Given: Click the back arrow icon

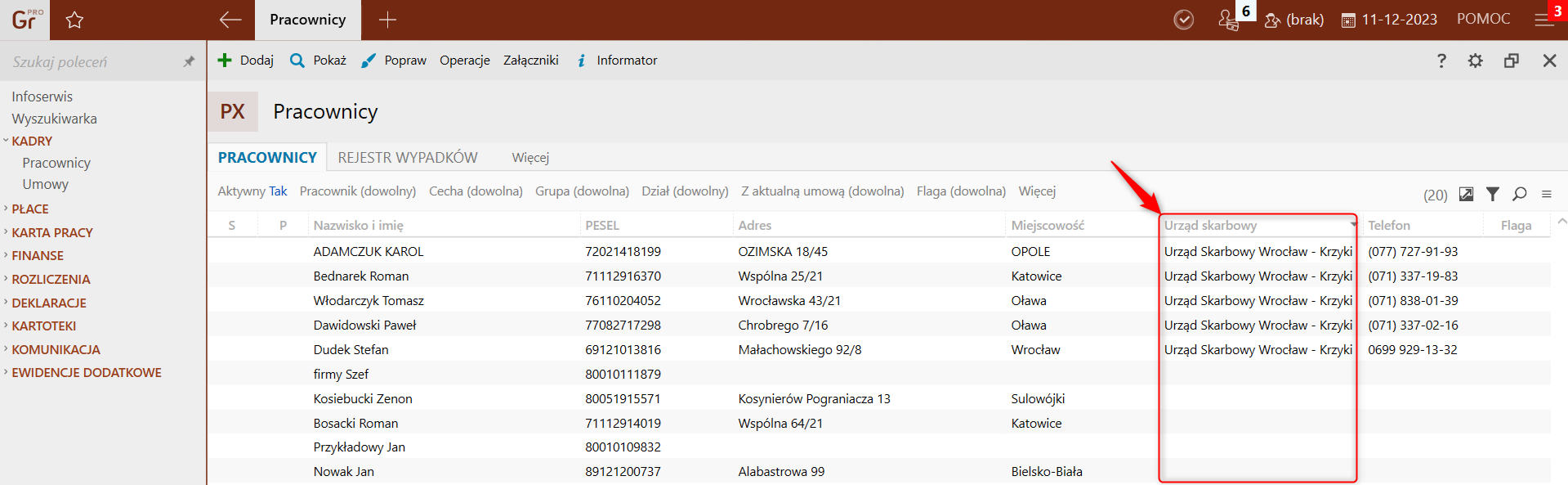Looking at the screenshot, I should pyautogui.click(x=230, y=20).
